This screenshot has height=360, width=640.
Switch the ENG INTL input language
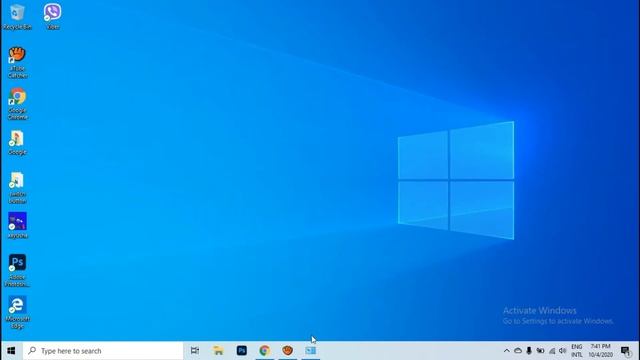pos(577,351)
